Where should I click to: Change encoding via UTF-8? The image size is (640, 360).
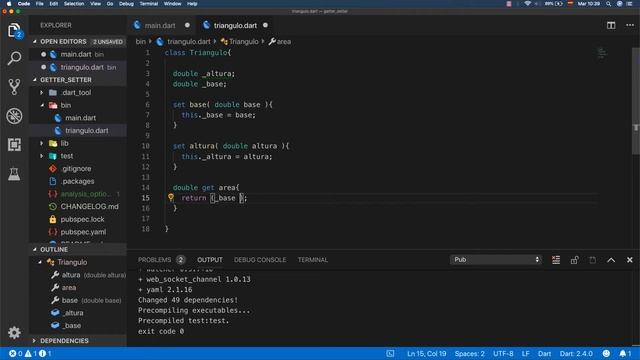click(503, 353)
